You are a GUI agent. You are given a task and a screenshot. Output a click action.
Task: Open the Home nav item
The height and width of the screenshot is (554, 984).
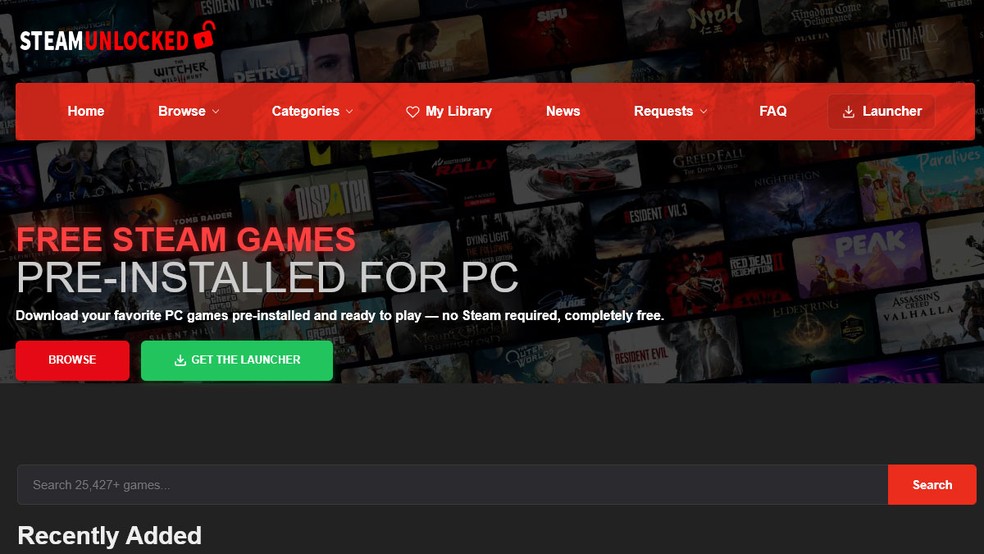[x=86, y=111]
